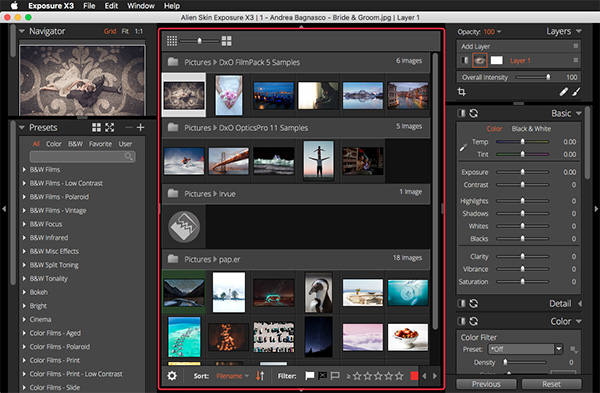The width and height of the screenshot is (600, 393).
Task: Select the crop tool in Layers panel
Action: point(461,92)
